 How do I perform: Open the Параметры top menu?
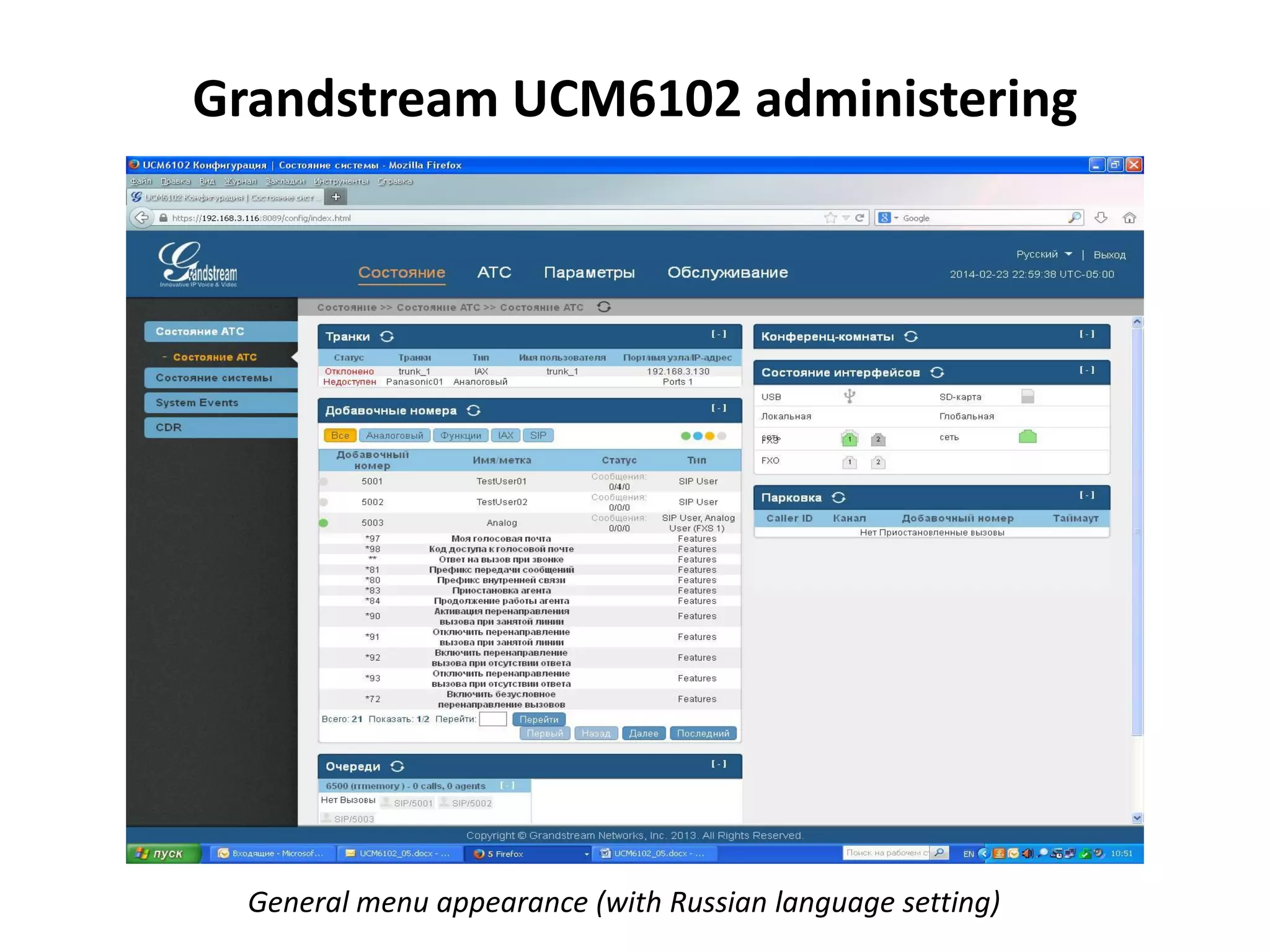coord(589,273)
